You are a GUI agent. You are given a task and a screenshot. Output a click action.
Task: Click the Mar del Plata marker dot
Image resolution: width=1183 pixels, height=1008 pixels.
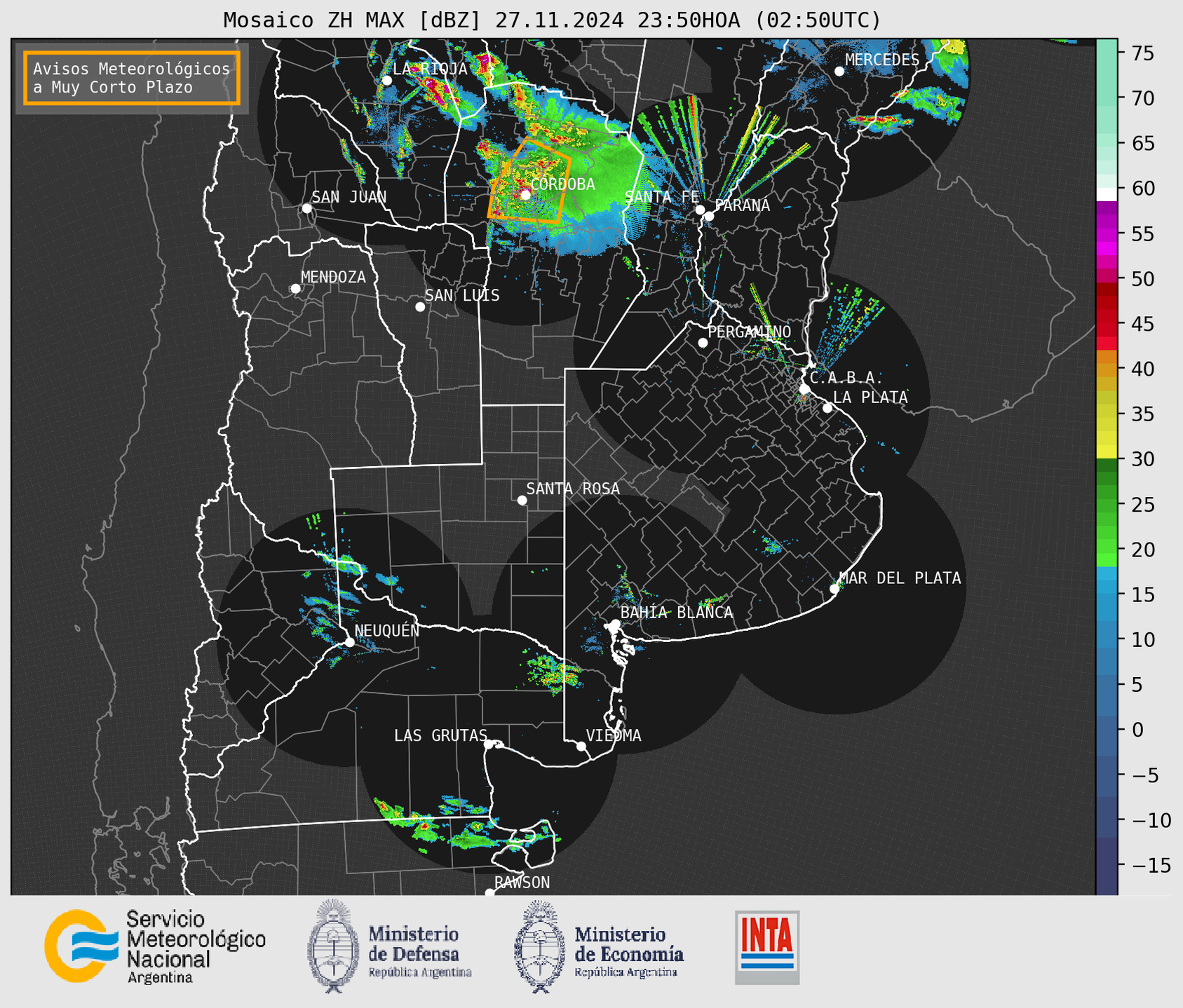point(834,589)
